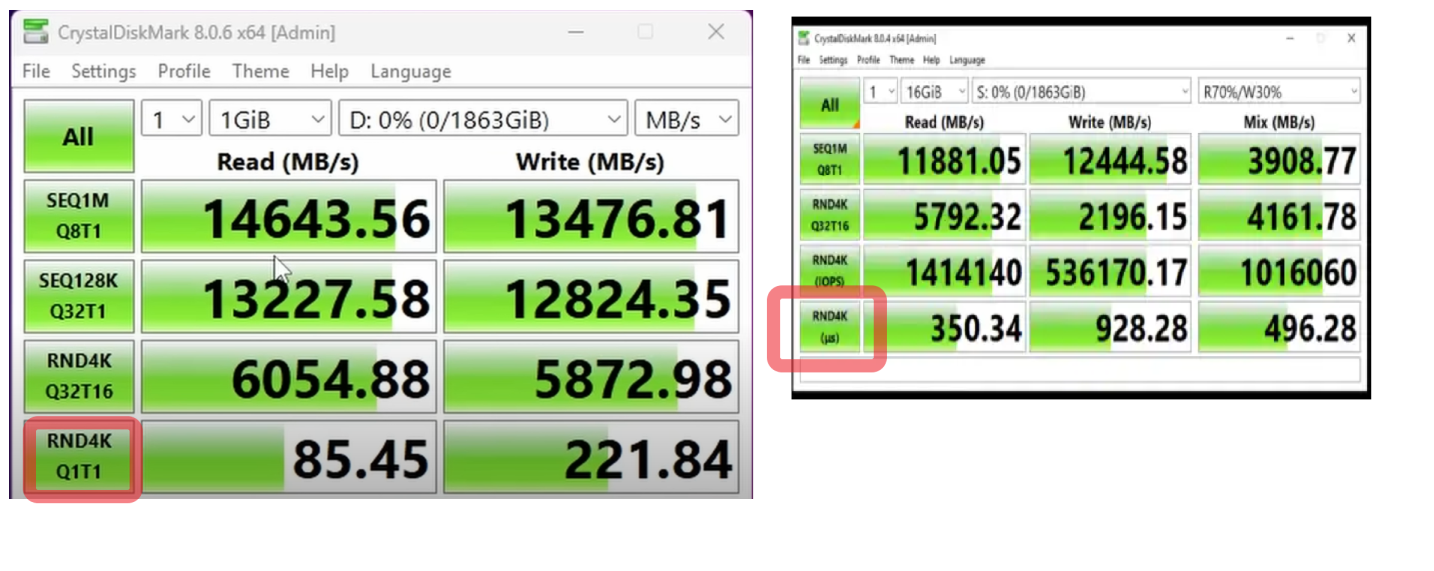Click the 928.28 latency write result

(x=1111, y=326)
